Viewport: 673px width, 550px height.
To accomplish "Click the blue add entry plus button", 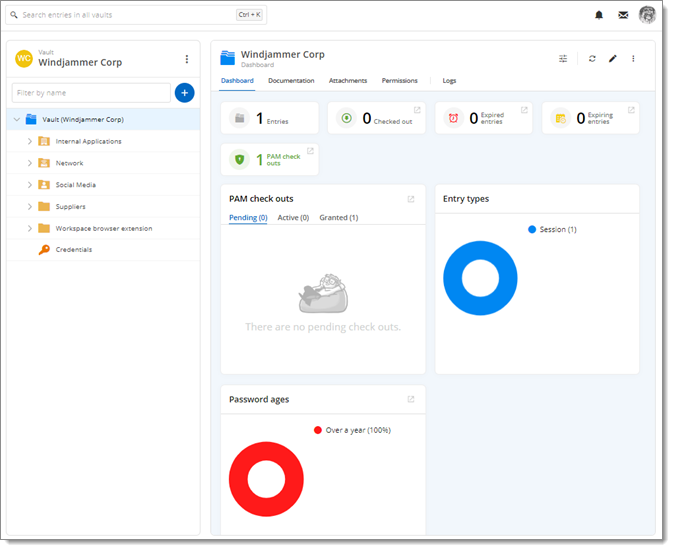I will point(184,93).
